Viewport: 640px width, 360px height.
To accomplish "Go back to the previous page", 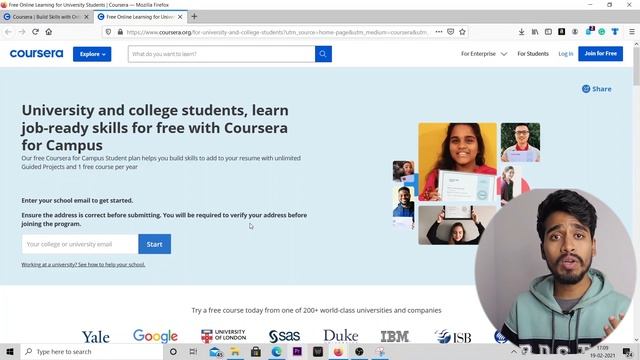I will coord(9,32).
